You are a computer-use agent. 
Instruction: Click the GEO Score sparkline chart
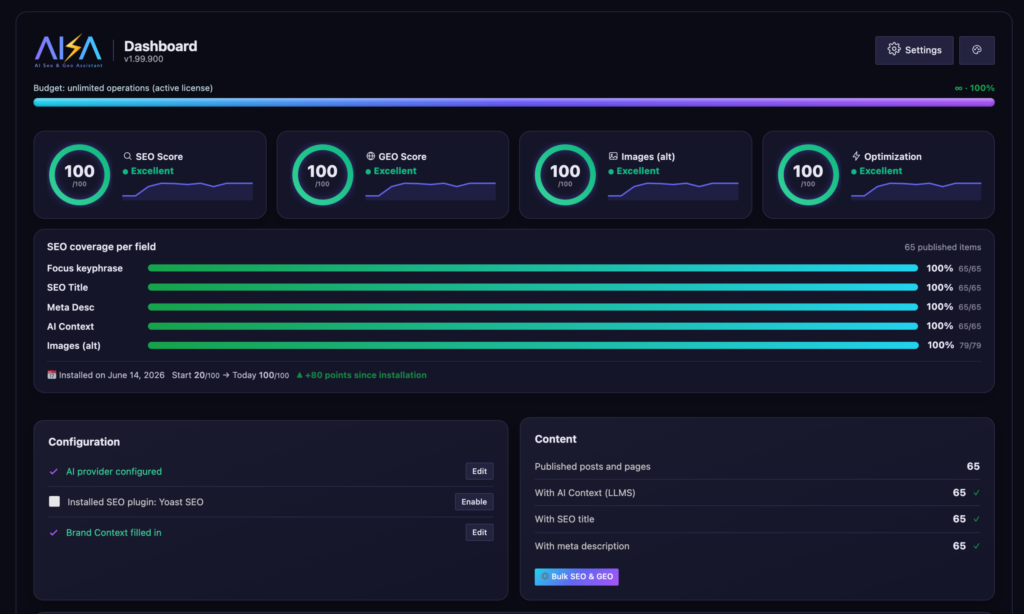pos(430,191)
